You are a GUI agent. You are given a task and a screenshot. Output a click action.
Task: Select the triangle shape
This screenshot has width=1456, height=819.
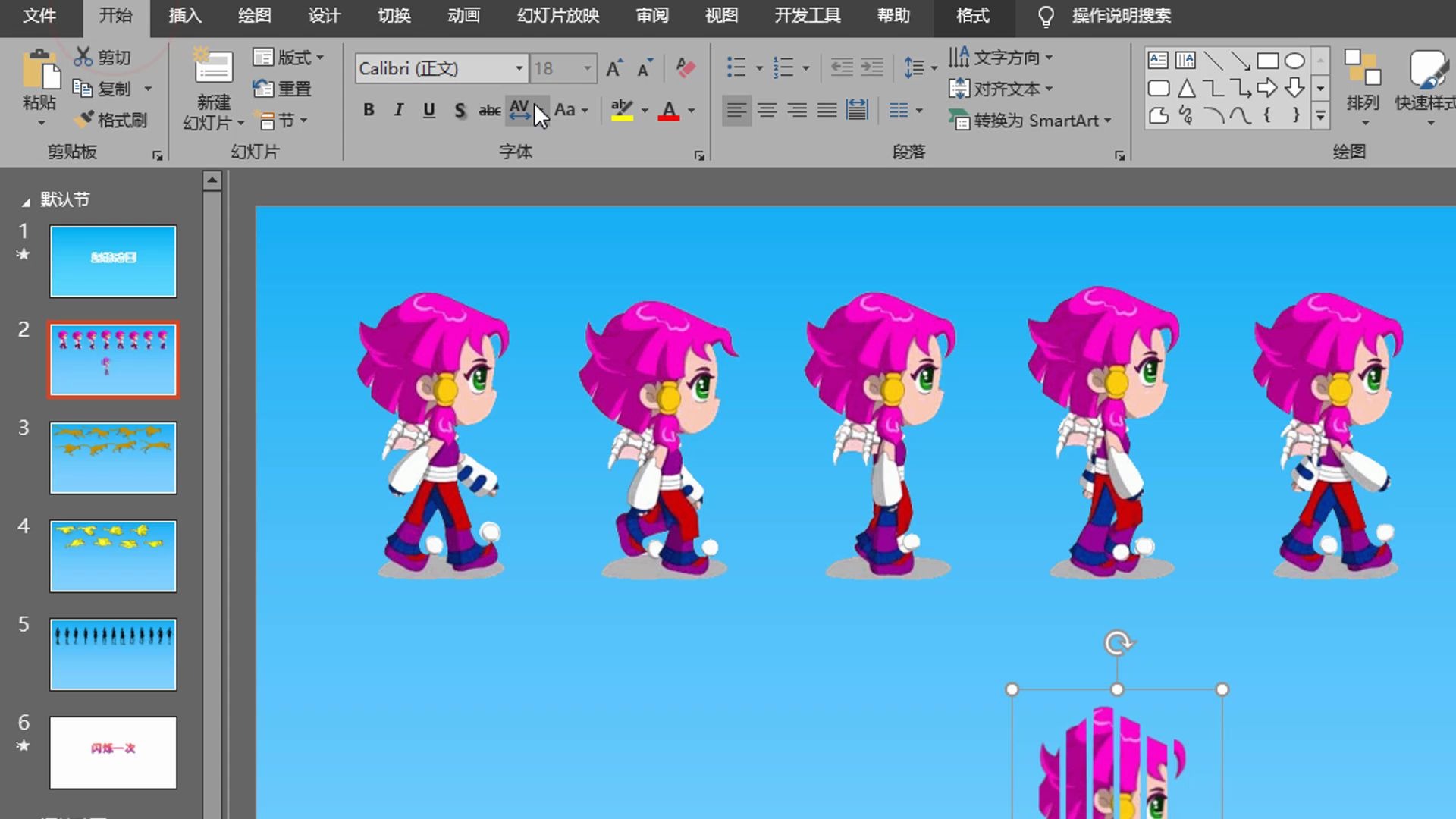[x=1187, y=89]
